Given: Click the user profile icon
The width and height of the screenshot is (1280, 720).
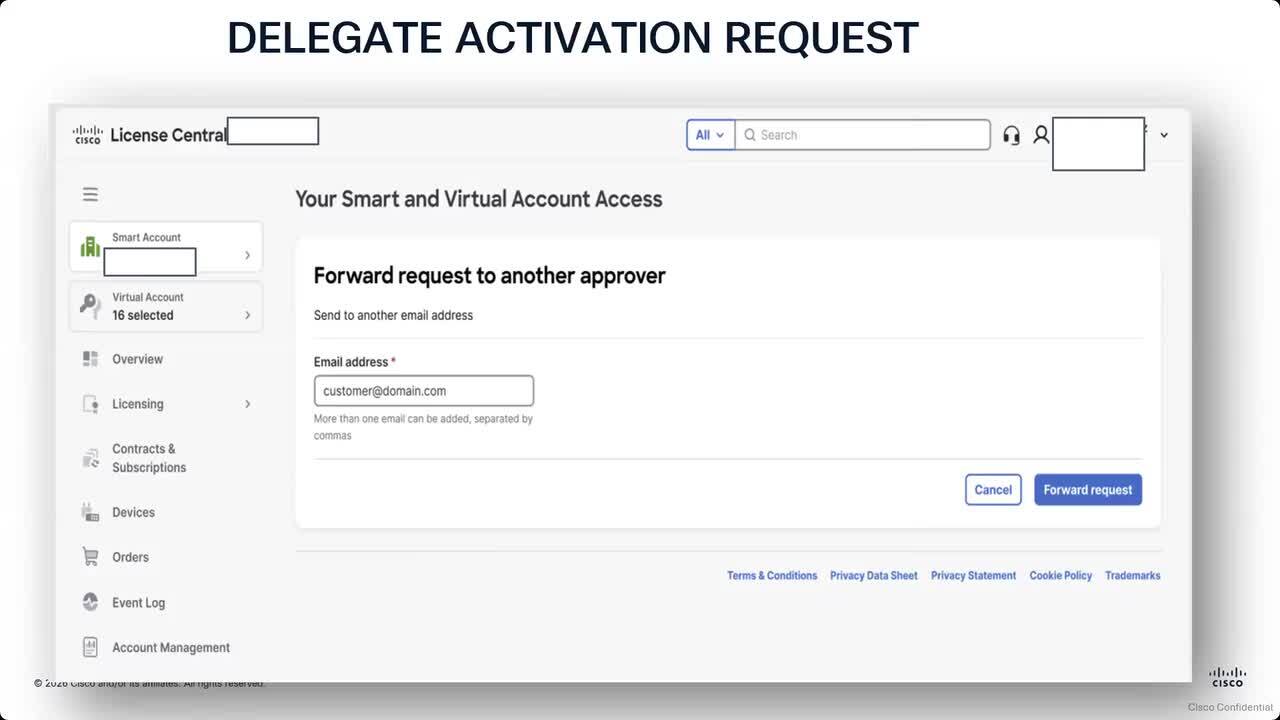Looking at the screenshot, I should [x=1041, y=134].
